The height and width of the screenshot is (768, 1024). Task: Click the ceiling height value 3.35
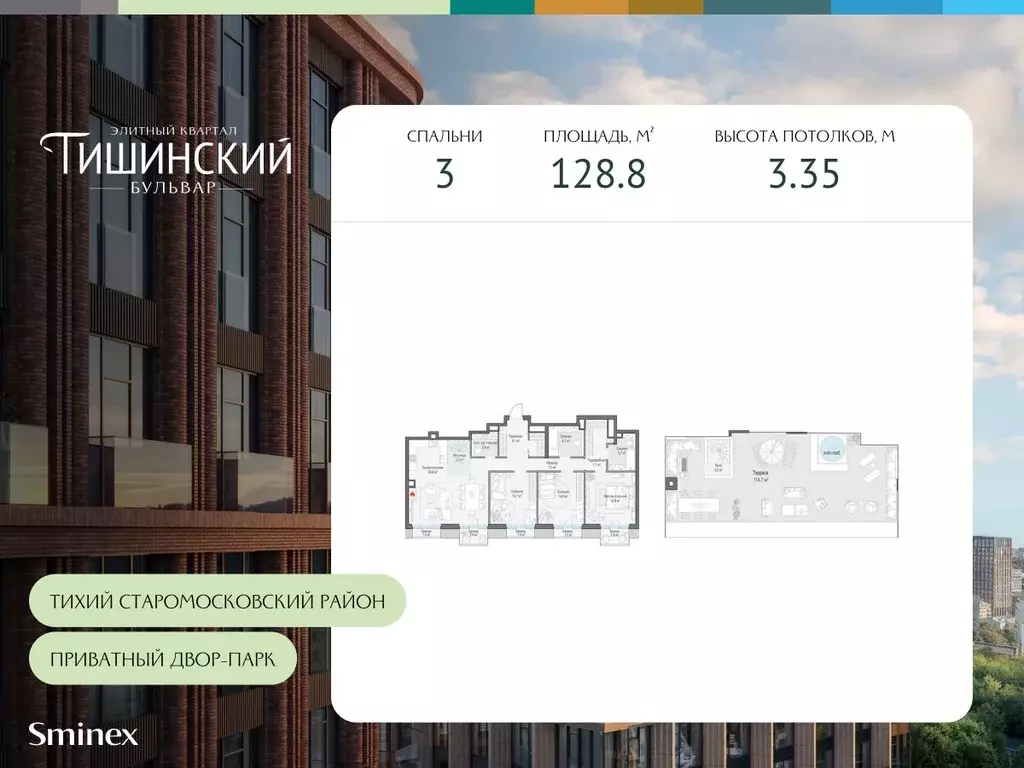coord(804,174)
